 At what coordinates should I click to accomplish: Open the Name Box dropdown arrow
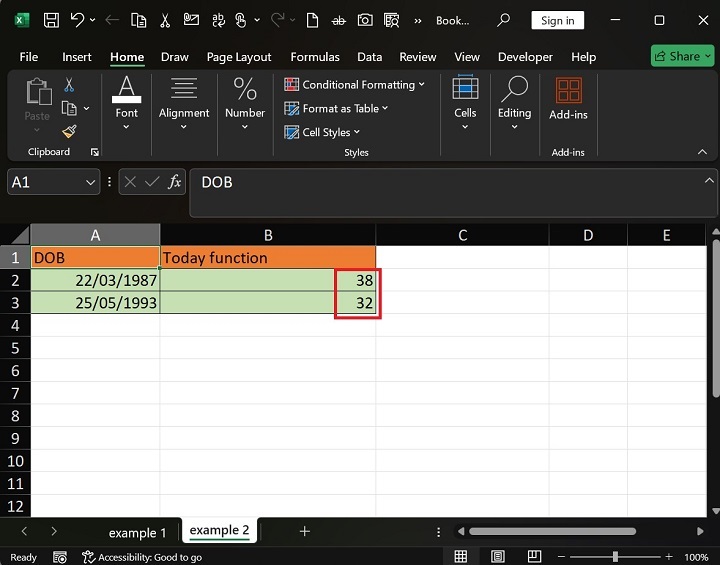(x=91, y=182)
